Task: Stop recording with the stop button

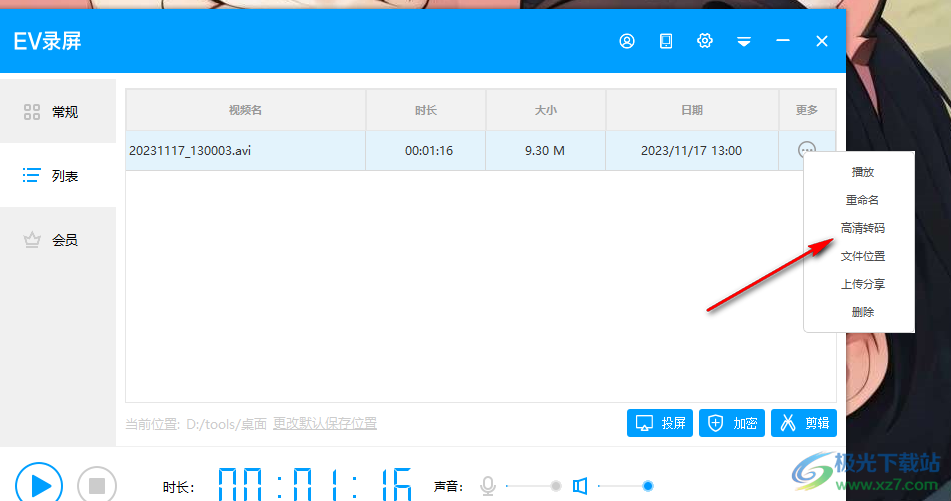Action: tap(97, 485)
